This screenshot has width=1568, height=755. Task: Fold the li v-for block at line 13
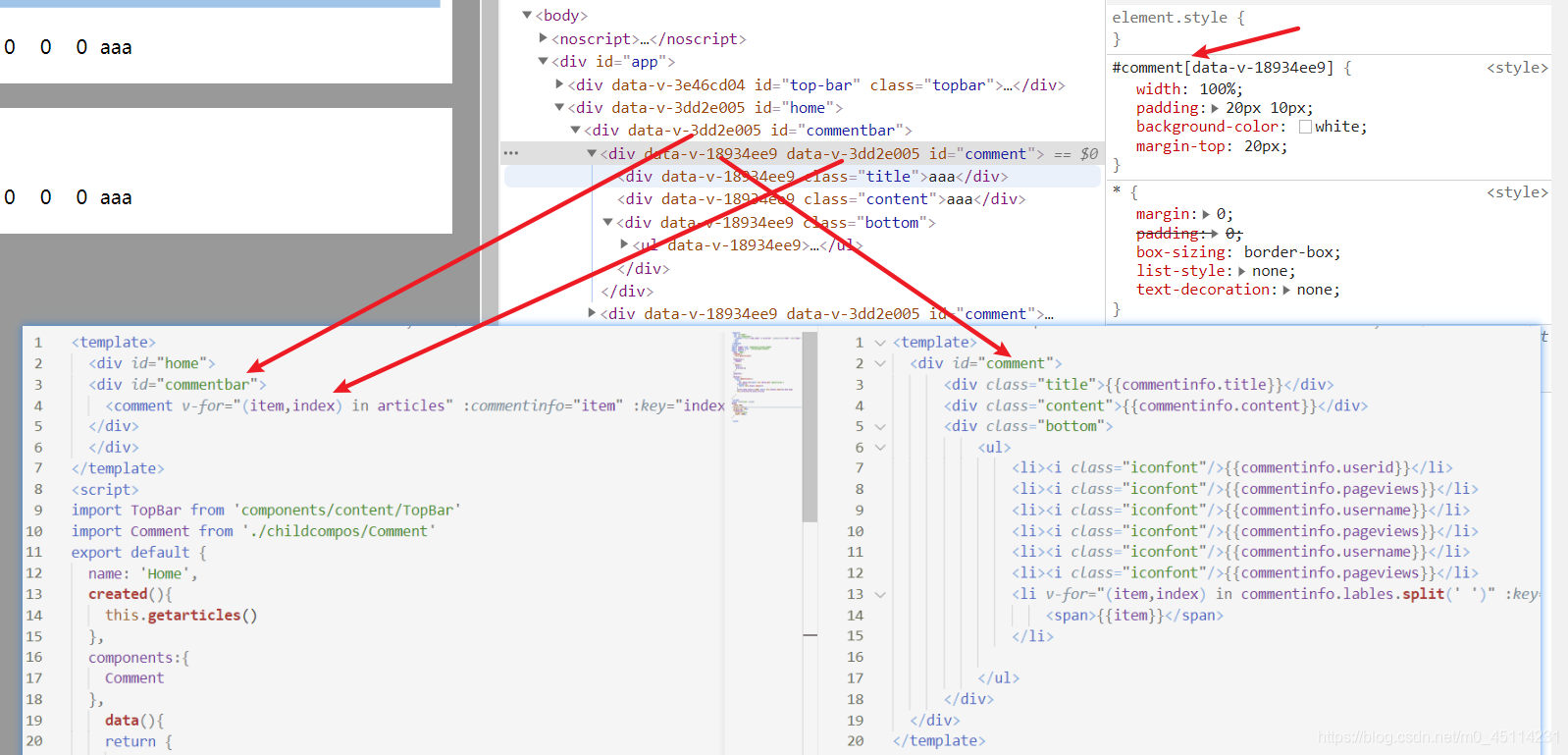(x=880, y=594)
